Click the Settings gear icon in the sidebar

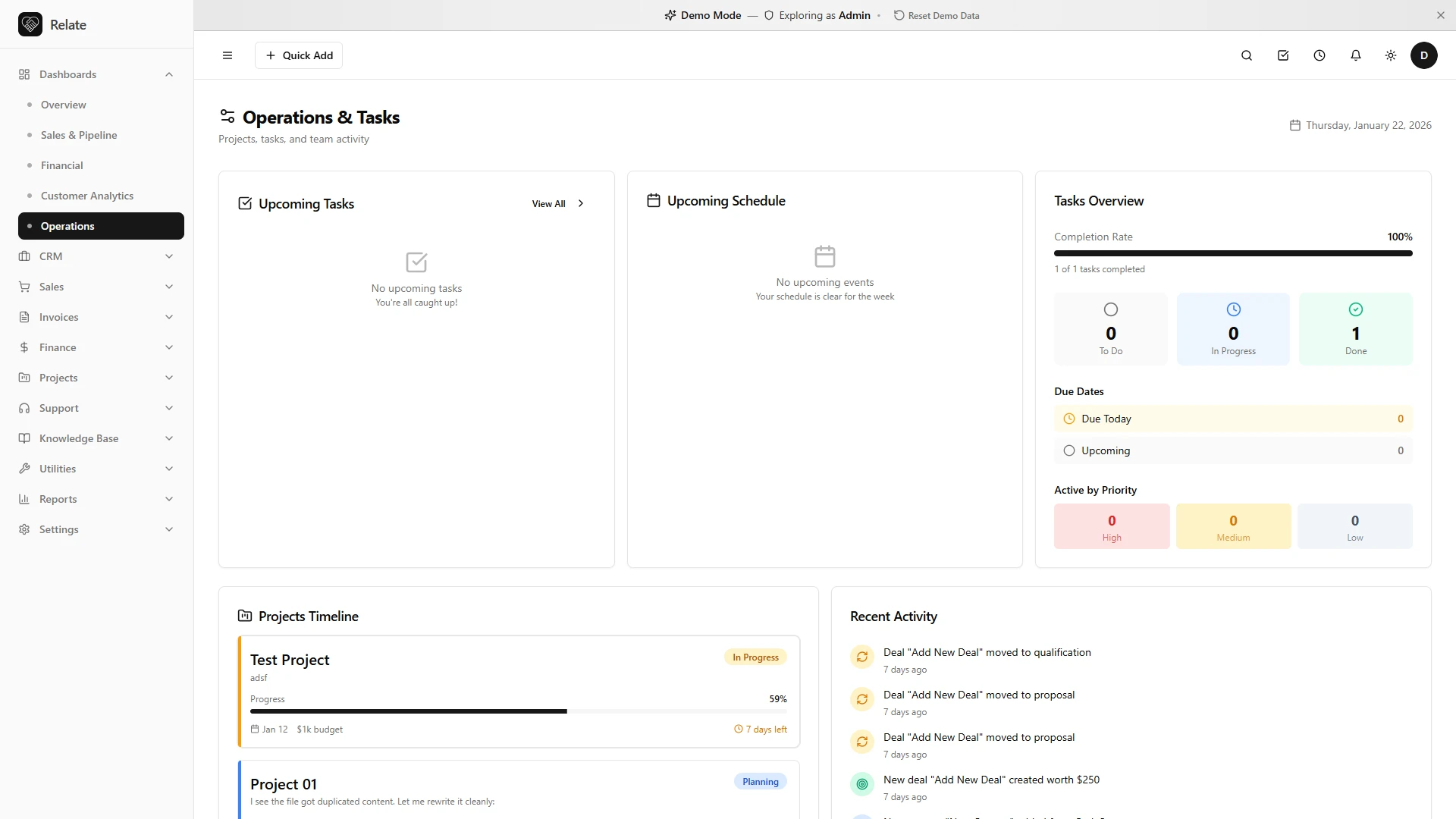(24, 529)
